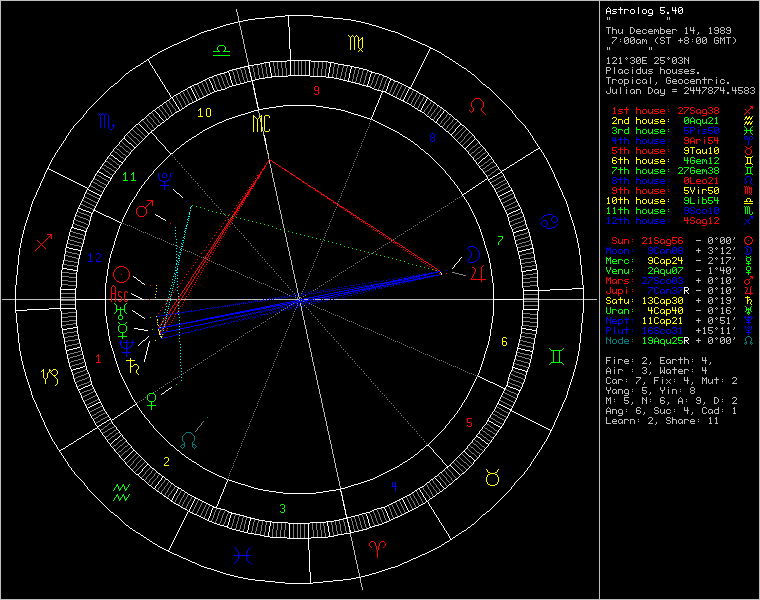Select the Sun glyph inside the chart
760x600 pixels.
122,274
